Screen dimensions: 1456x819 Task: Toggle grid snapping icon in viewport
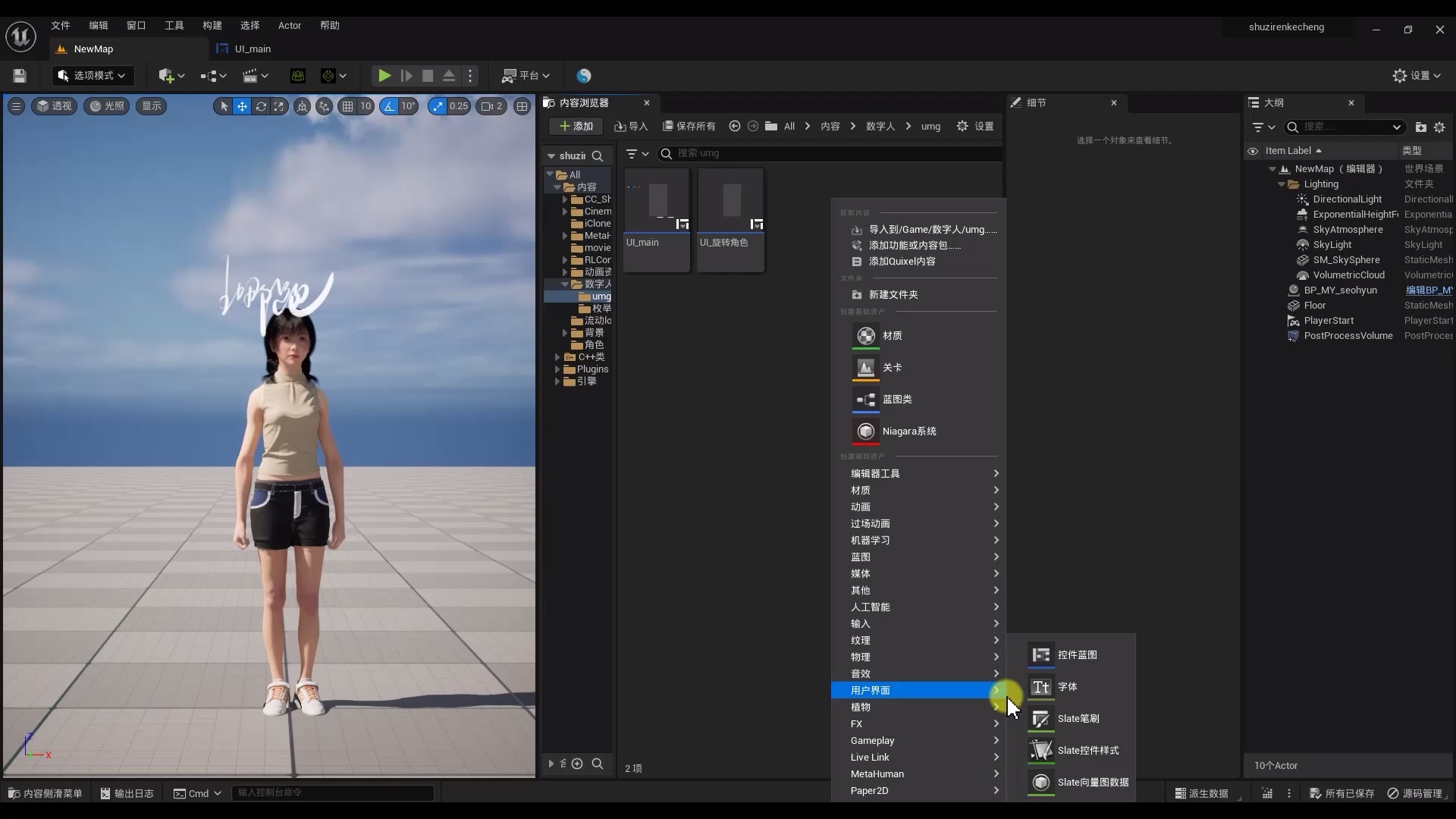pos(347,107)
